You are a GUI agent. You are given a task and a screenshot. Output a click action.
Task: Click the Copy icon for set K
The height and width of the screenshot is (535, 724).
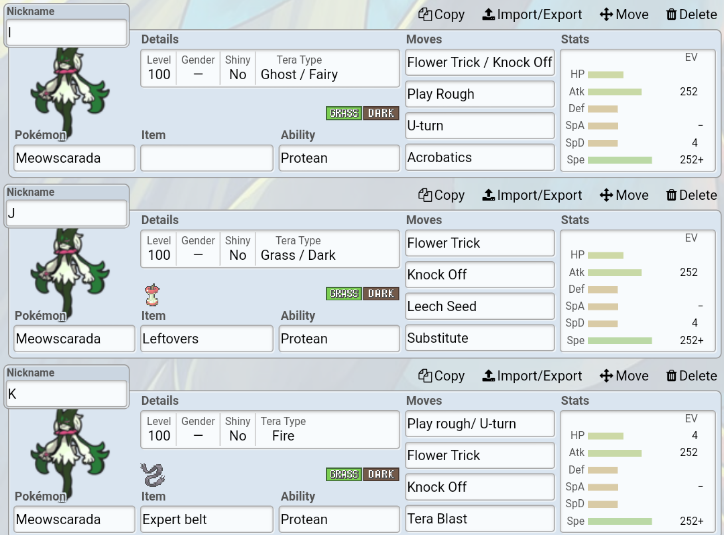pos(425,376)
